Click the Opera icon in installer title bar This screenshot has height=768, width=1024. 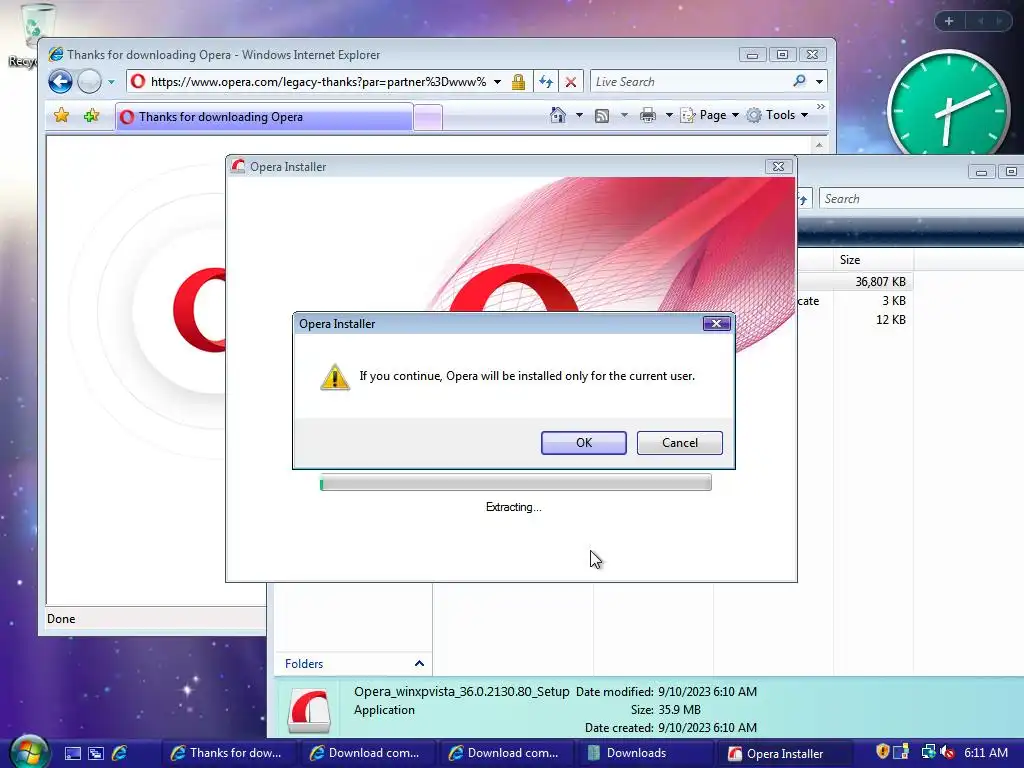point(238,167)
